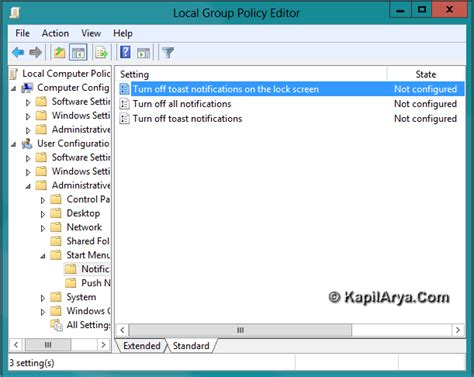Image resolution: width=474 pixels, height=377 pixels.
Task: Switch to the Extended tab
Action: pos(141,346)
